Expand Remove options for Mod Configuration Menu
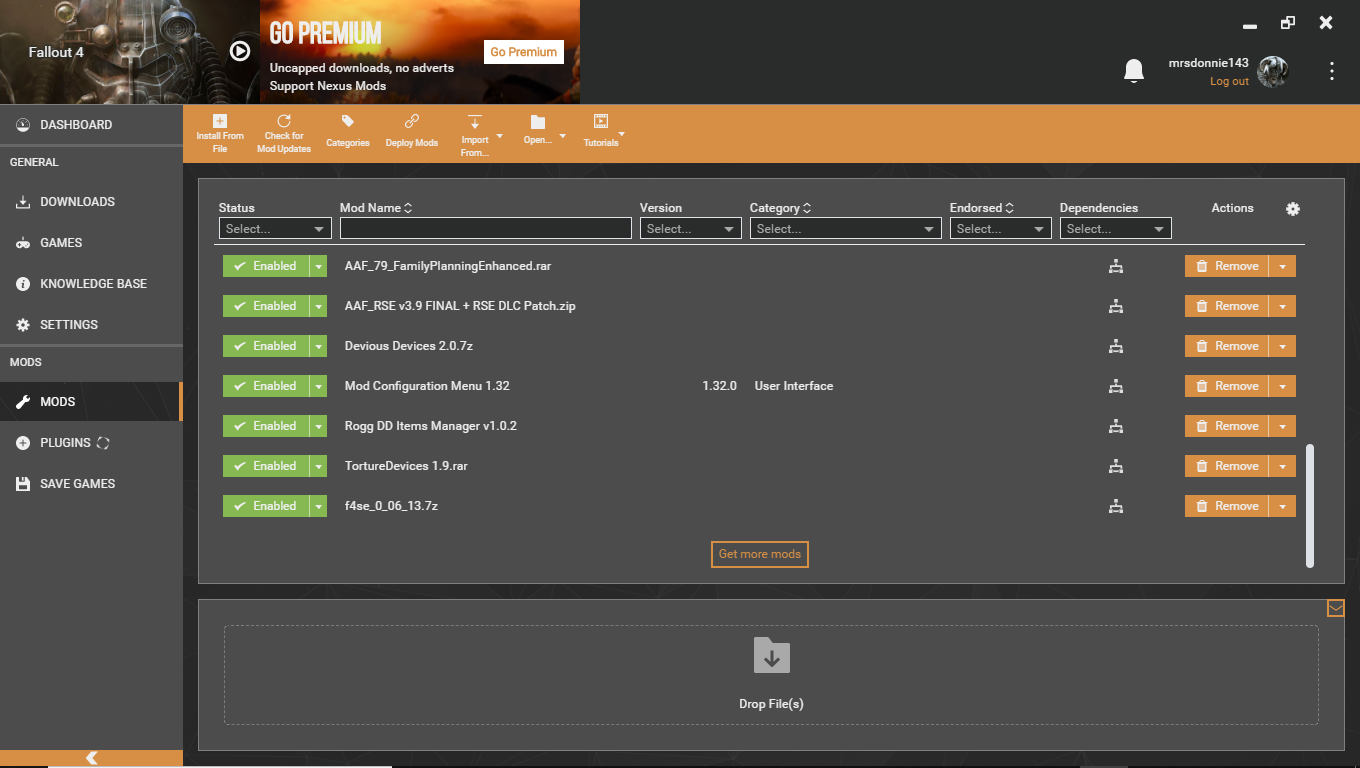The height and width of the screenshot is (768, 1360). point(1283,386)
